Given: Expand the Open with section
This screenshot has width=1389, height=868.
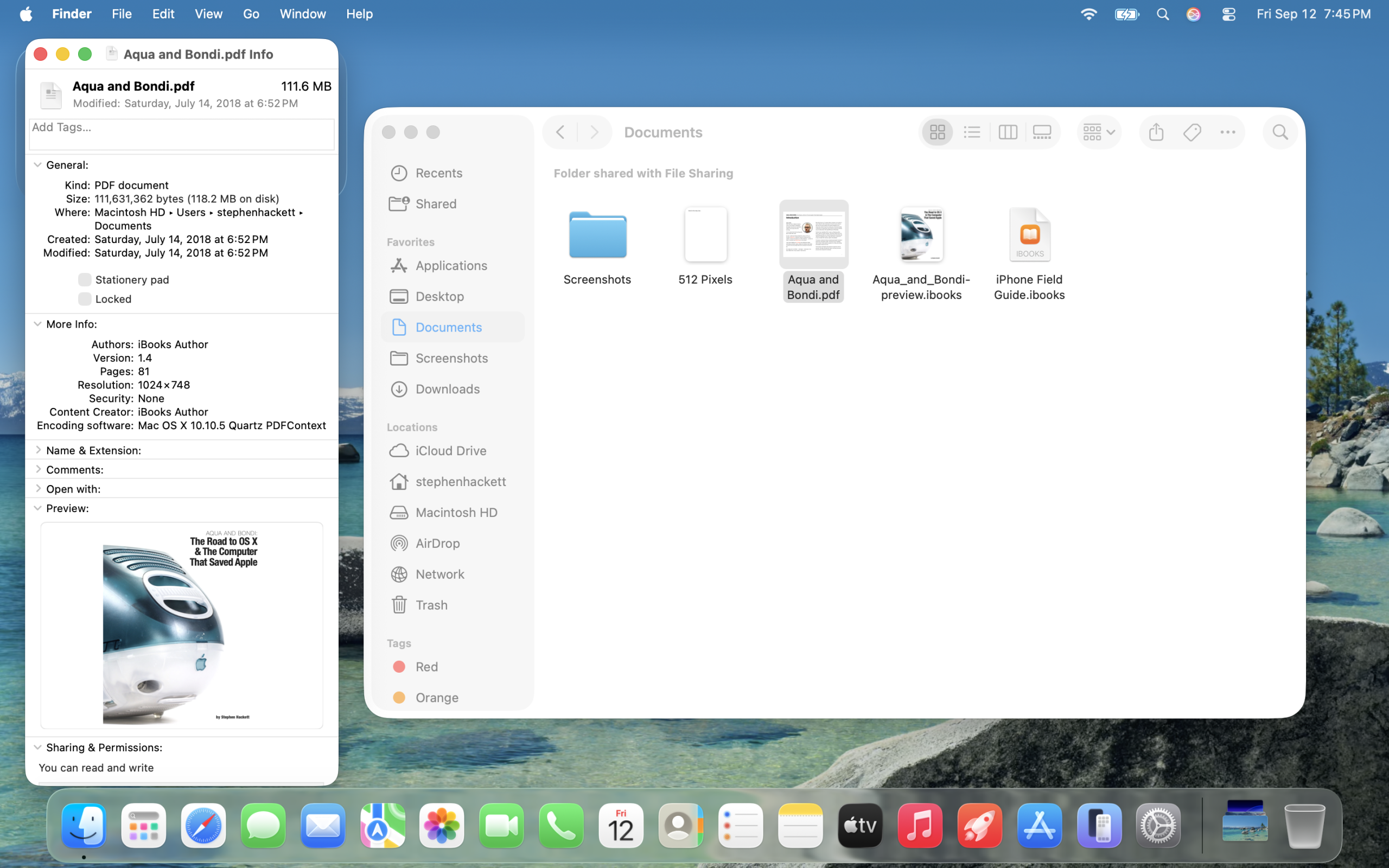Looking at the screenshot, I should (38, 489).
